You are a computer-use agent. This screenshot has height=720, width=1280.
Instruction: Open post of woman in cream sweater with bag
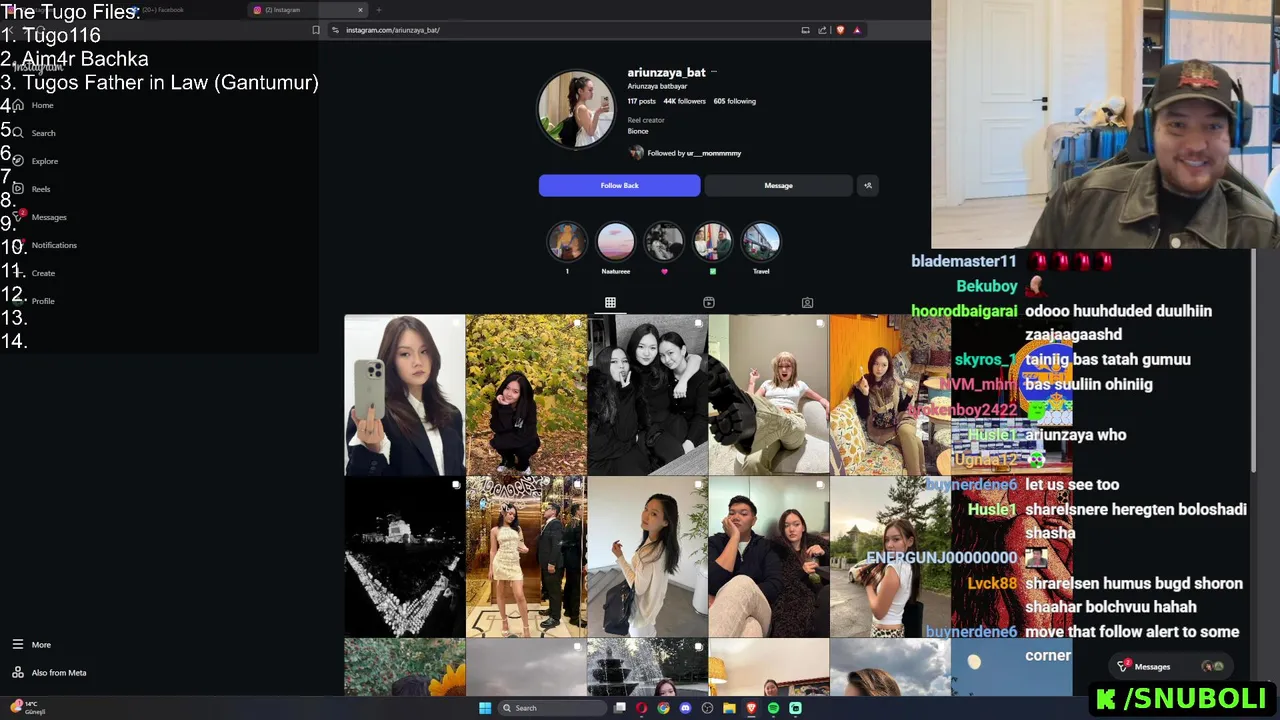point(647,557)
